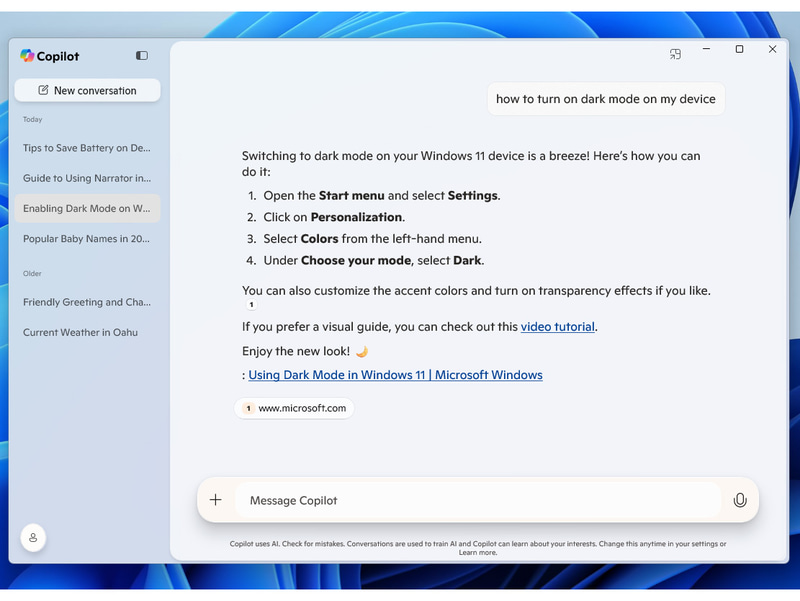Minimize the Copilot window
The image size is (800, 601).
point(707,49)
